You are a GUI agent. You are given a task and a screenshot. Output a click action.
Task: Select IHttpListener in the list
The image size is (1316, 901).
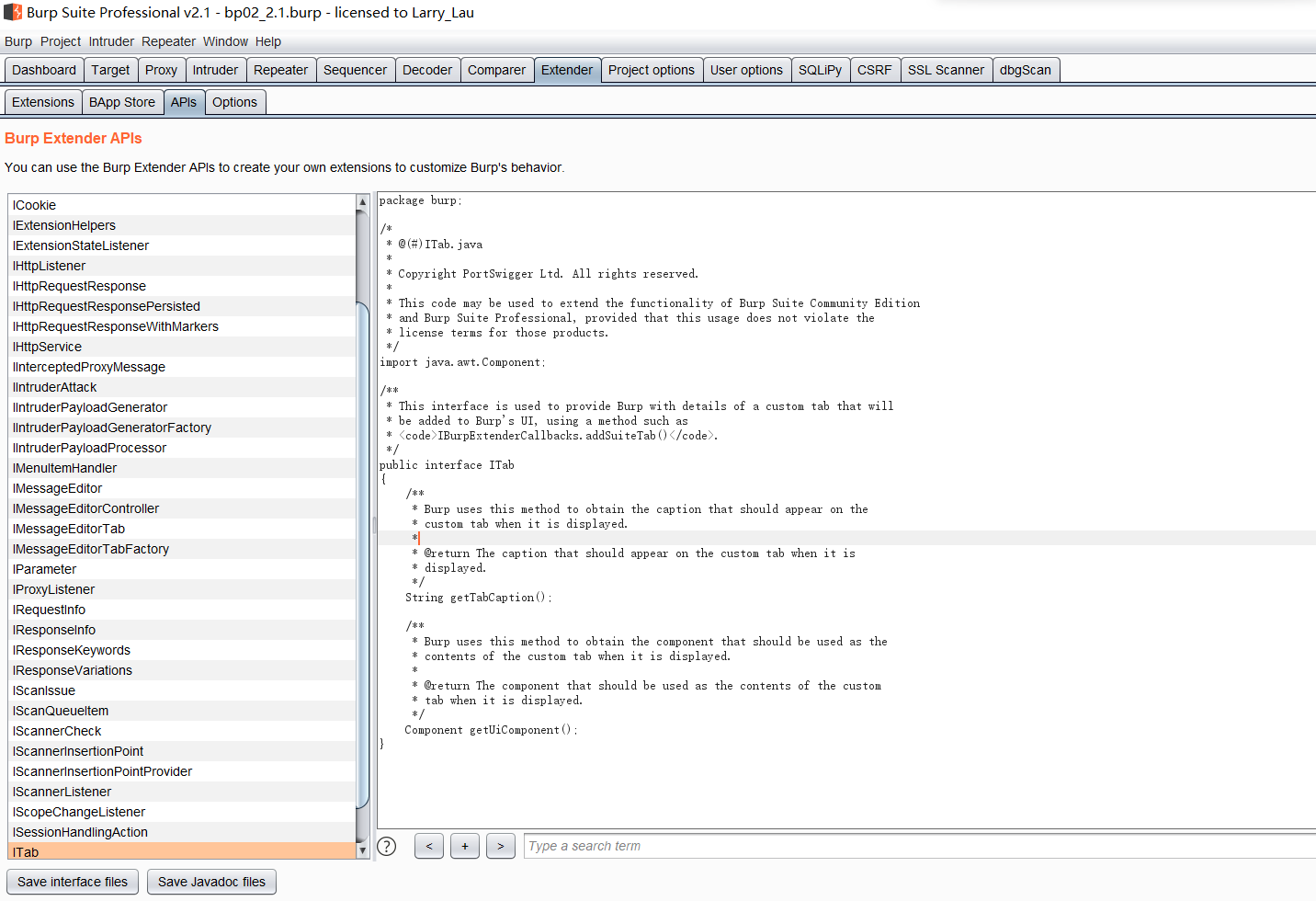(182, 266)
